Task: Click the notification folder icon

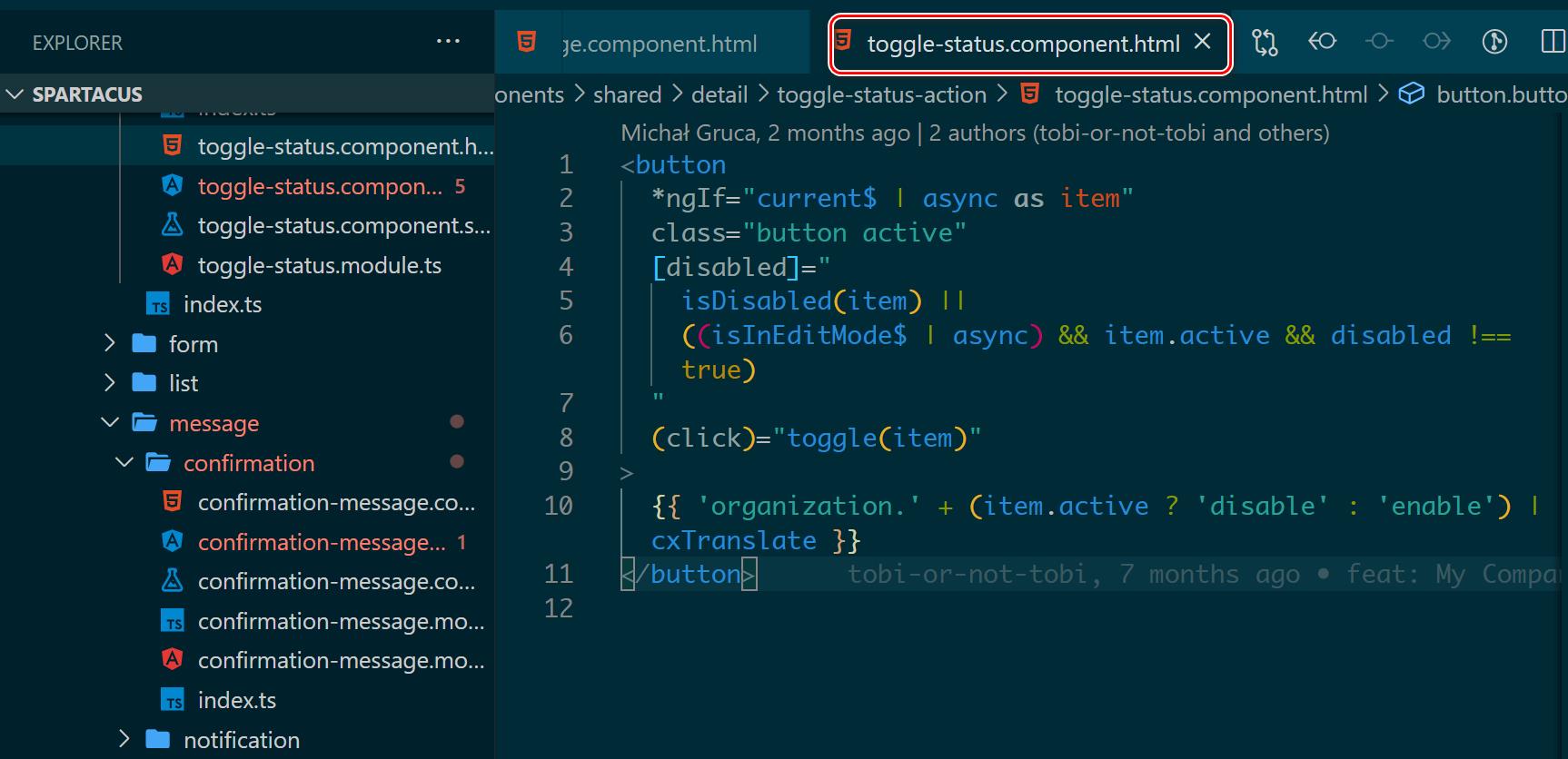Action: [x=158, y=739]
